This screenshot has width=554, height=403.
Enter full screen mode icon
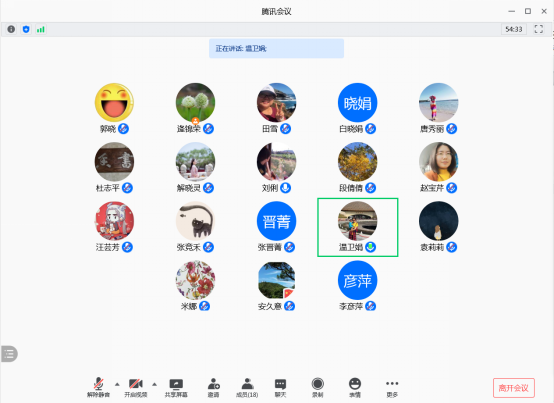point(538,29)
